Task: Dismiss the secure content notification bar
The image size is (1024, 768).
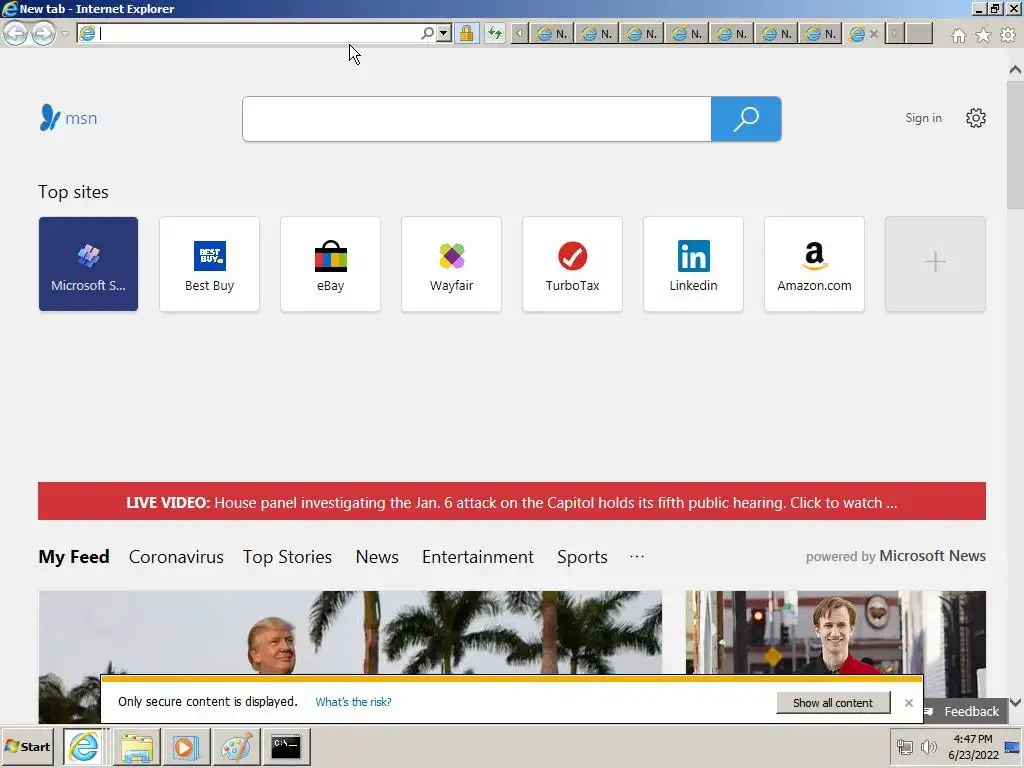Action: click(x=908, y=703)
